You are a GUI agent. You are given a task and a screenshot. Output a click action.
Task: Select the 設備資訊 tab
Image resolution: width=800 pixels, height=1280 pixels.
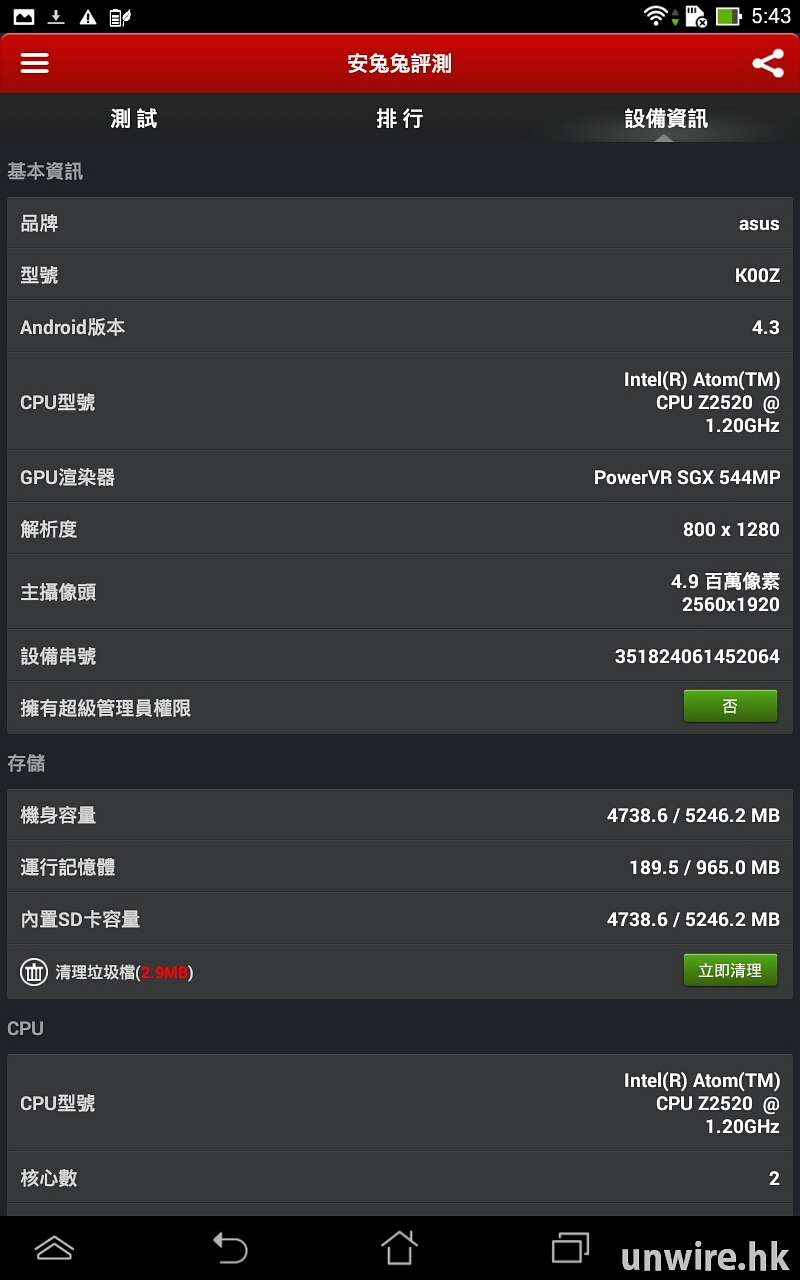pos(666,119)
